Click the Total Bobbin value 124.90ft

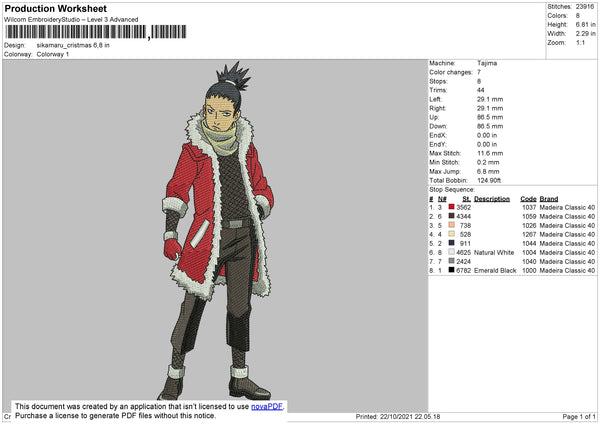[489, 181]
